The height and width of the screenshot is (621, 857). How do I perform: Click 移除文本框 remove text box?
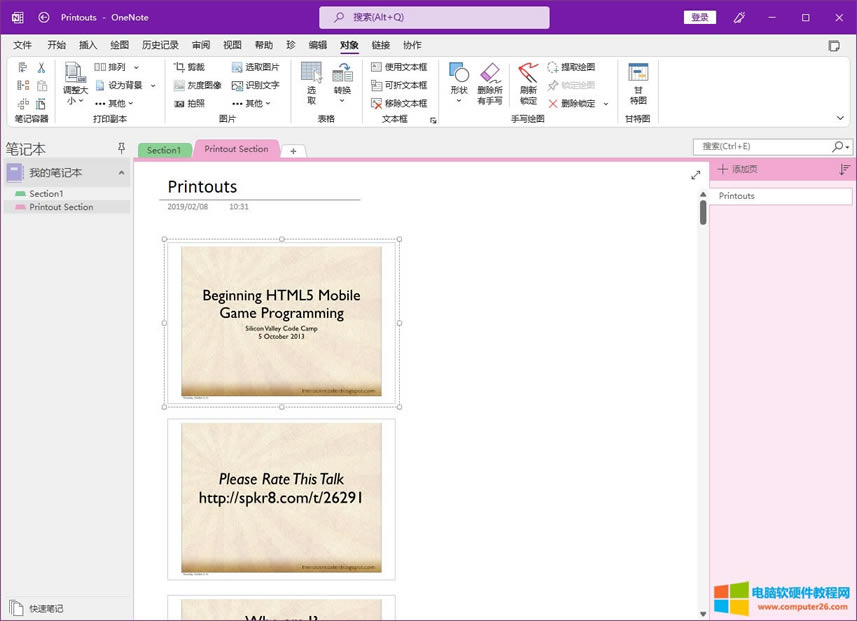pos(398,103)
